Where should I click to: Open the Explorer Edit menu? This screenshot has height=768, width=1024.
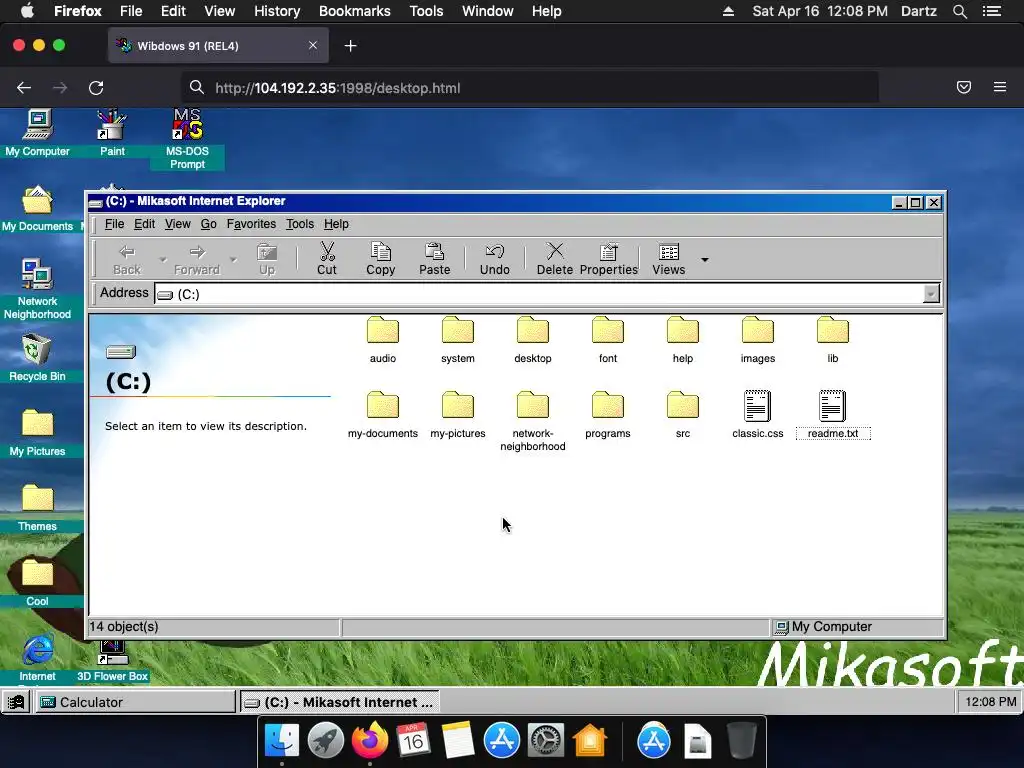tap(144, 224)
